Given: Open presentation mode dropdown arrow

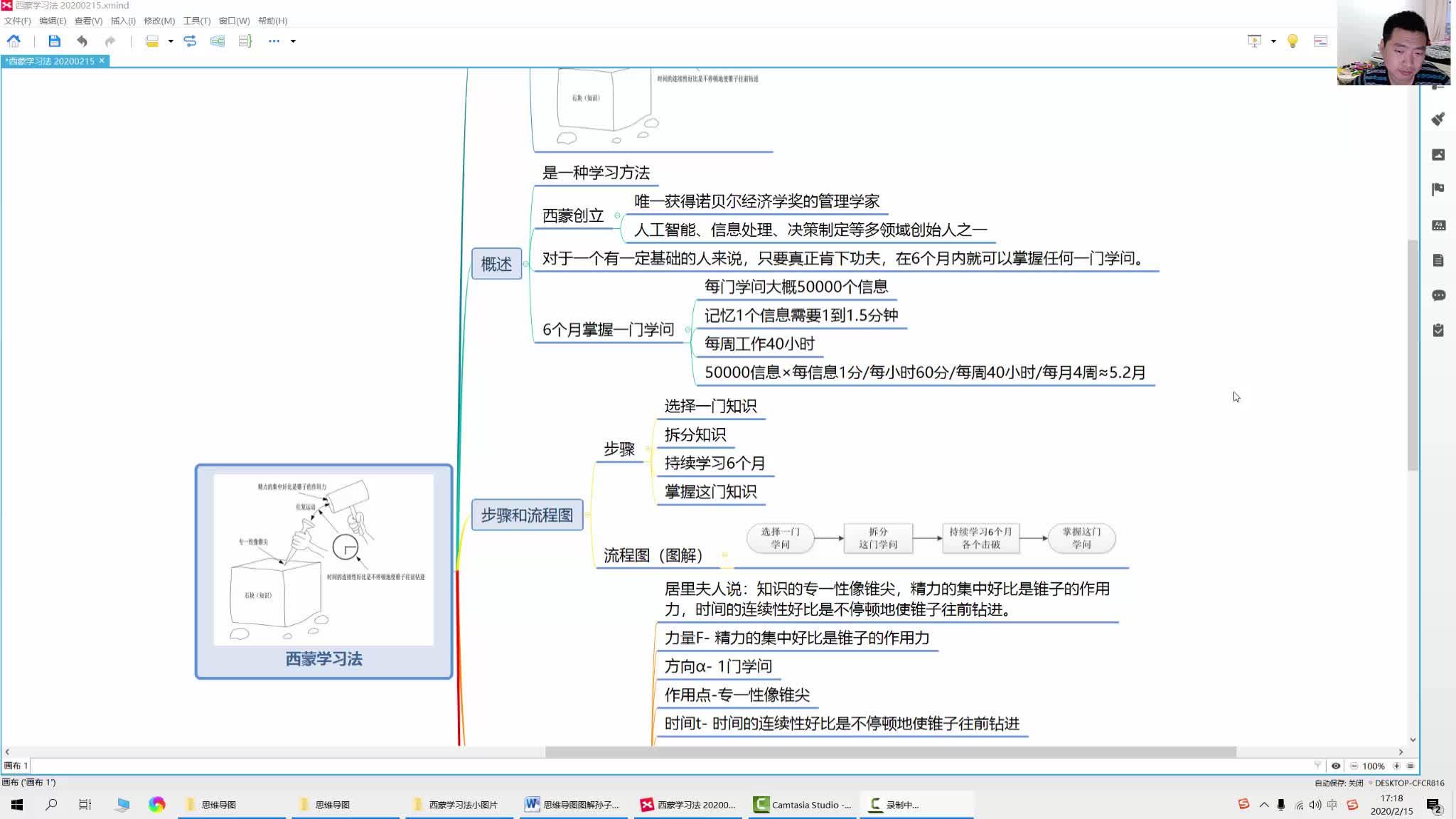Looking at the screenshot, I should point(1273,41).
